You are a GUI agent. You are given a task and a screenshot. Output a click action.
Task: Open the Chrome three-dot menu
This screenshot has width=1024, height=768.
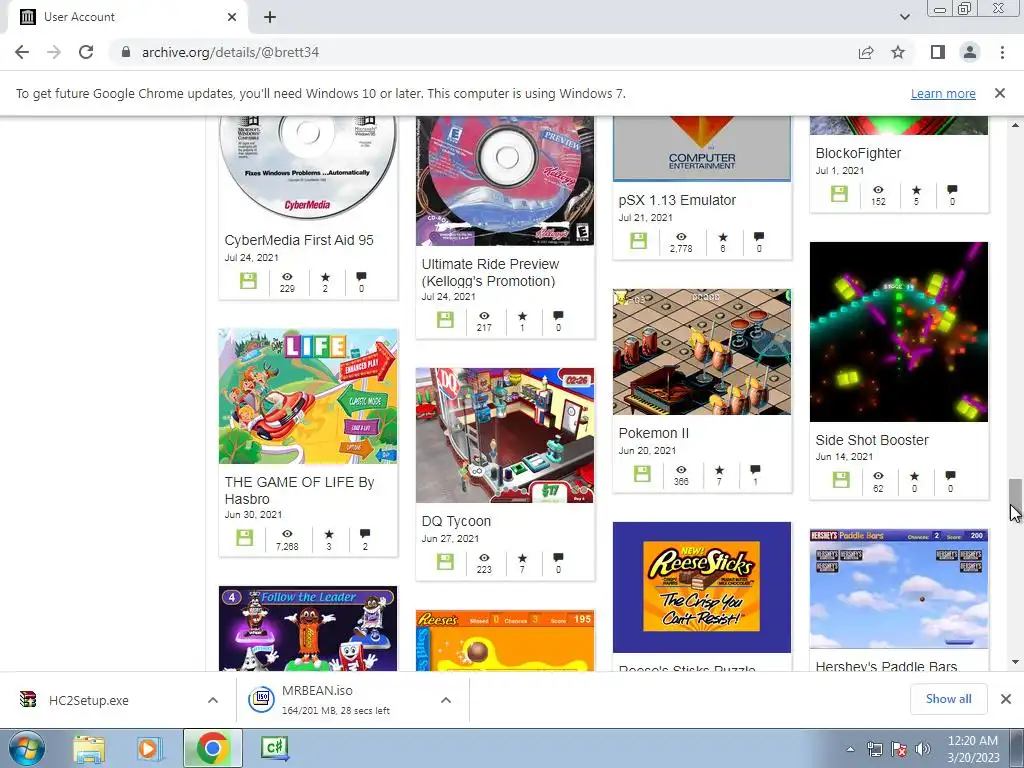point(1002,52)
